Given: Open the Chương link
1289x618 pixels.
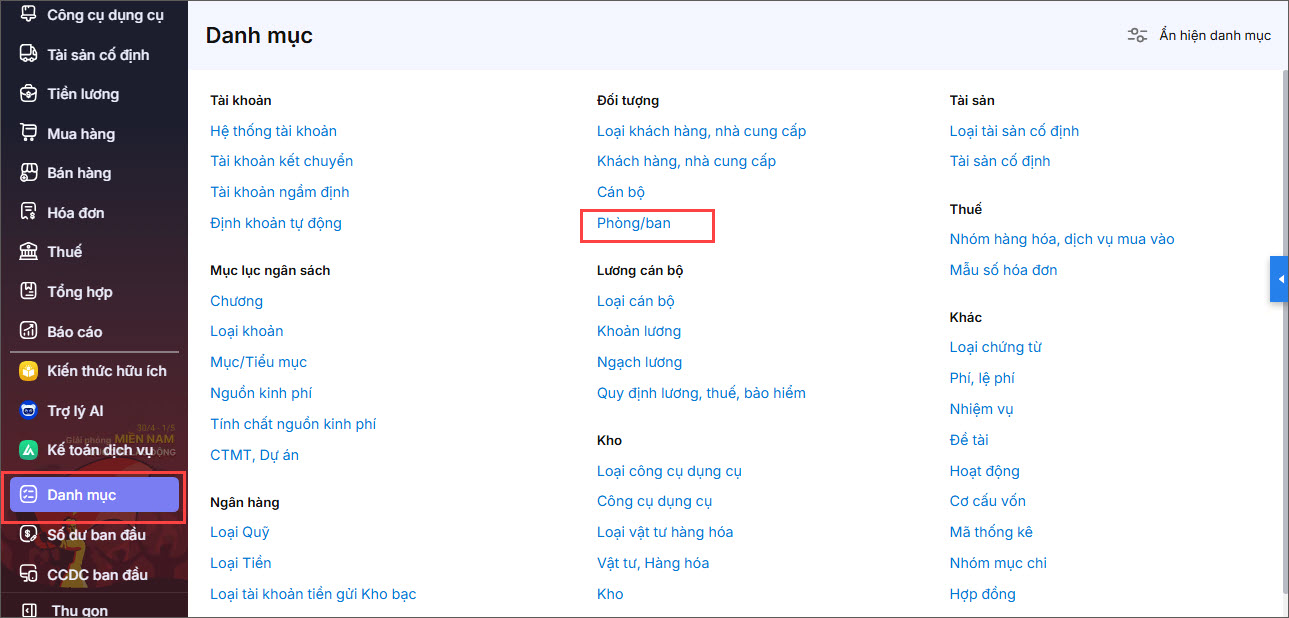Looking at the screenshot, I should 236,301.
